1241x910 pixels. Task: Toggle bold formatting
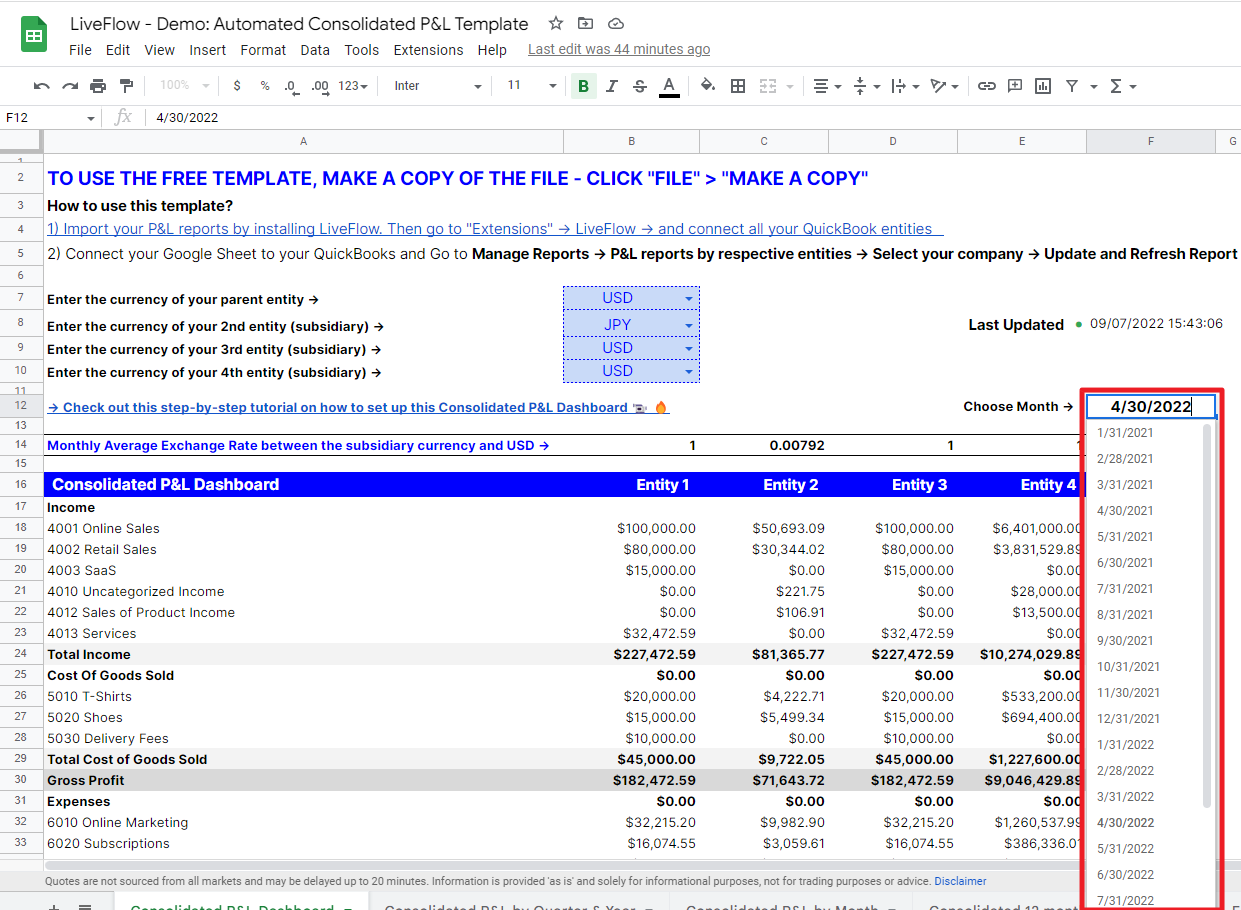583,86
